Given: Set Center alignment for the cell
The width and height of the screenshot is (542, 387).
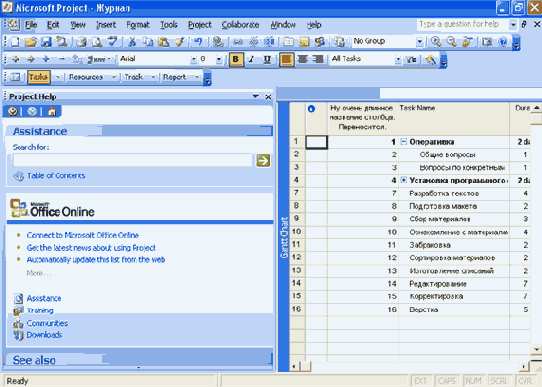Looking at the screenshot, I should tap(302, 59).
